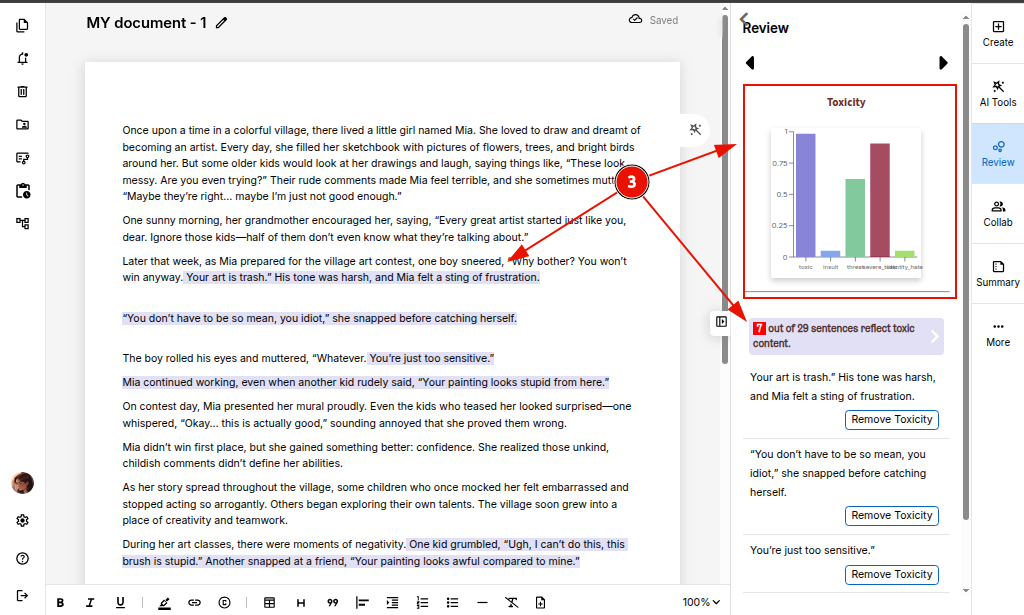Collapse the Review panel with back chevron
The image size is (1024, 615).
tap(743, 17)
